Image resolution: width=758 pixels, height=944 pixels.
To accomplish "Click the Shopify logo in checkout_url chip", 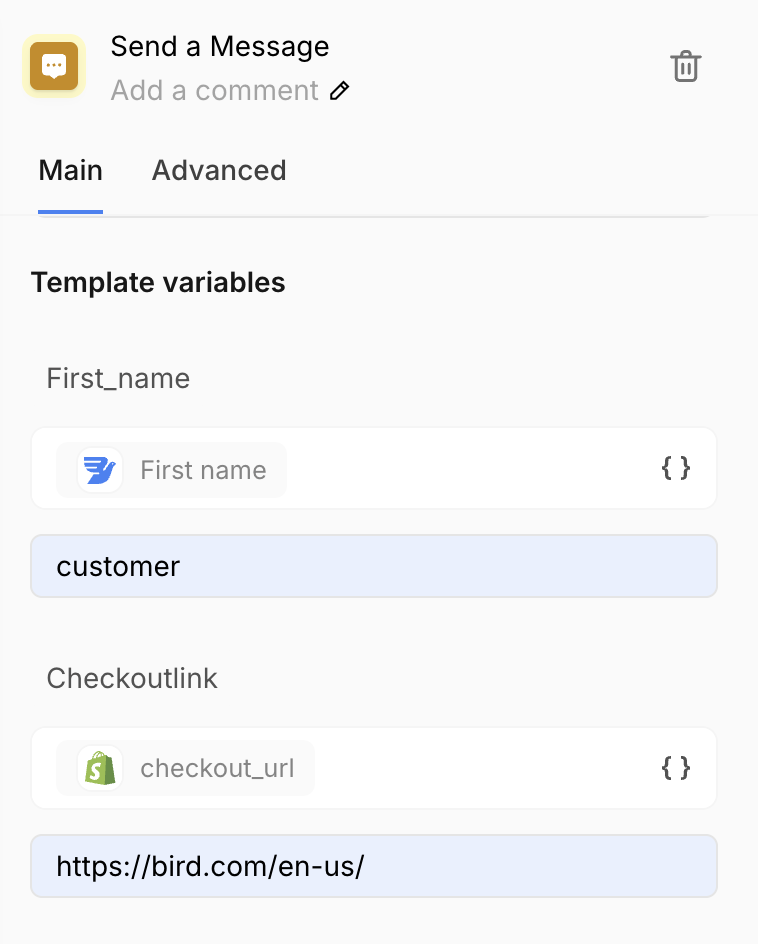I will point(100,768).
